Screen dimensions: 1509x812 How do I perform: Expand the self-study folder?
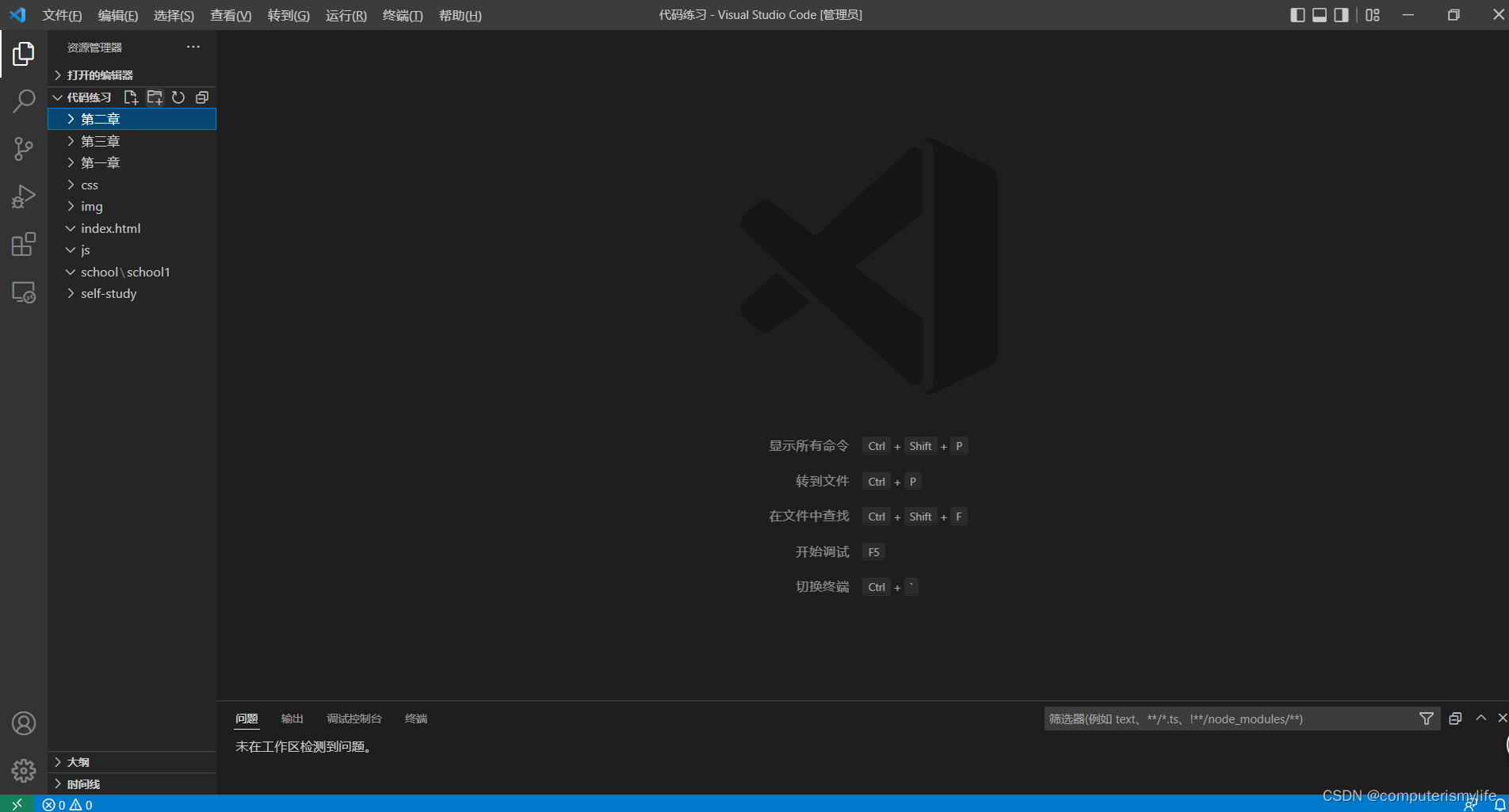(x=132, y=293)
